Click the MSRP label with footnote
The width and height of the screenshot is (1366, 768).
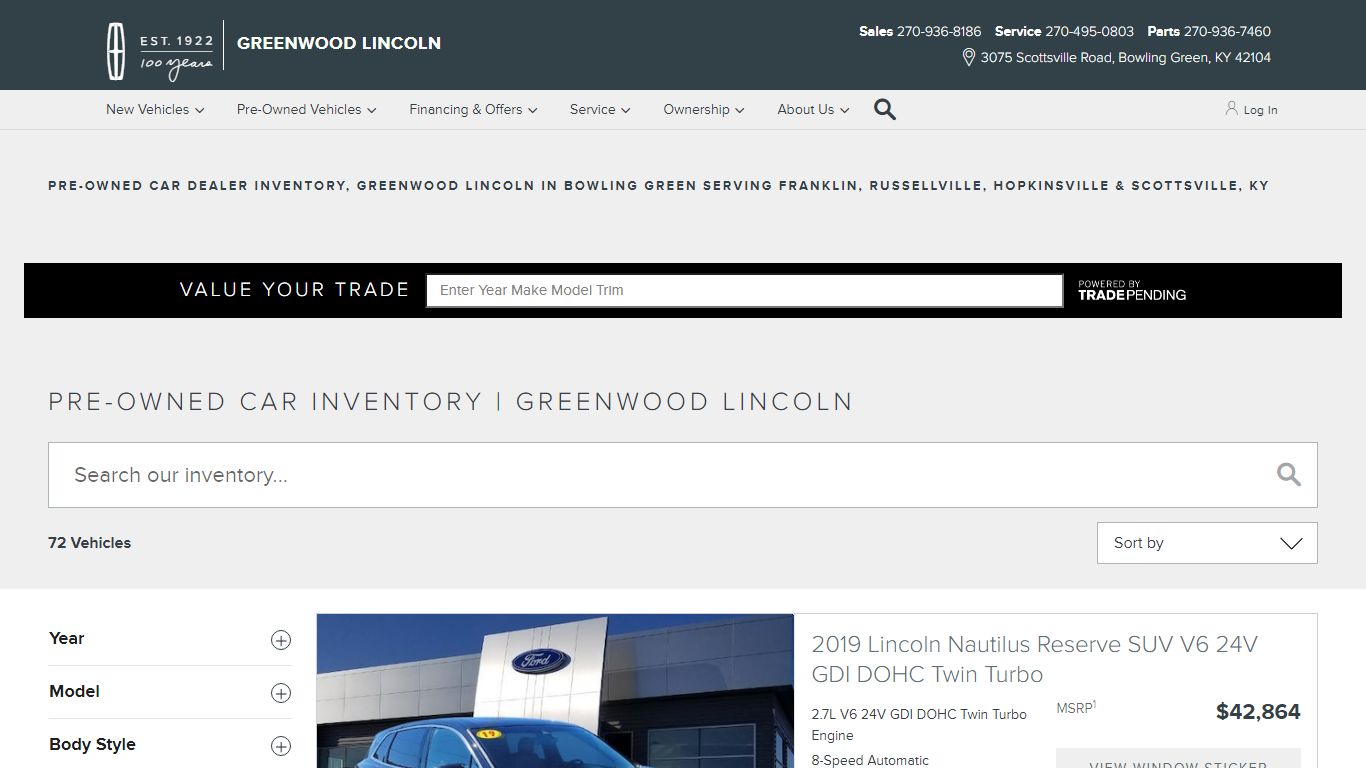[1076, 707]
